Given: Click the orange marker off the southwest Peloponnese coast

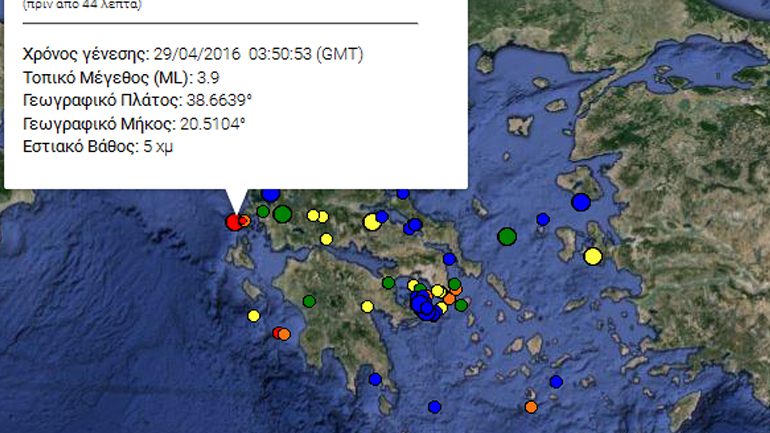Looking at the screenshot, I should [284, 335].
